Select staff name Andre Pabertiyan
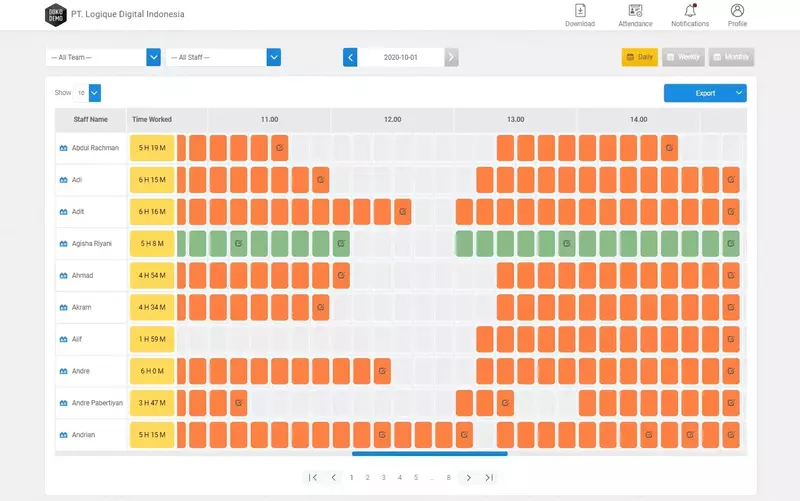 point(97,403)
